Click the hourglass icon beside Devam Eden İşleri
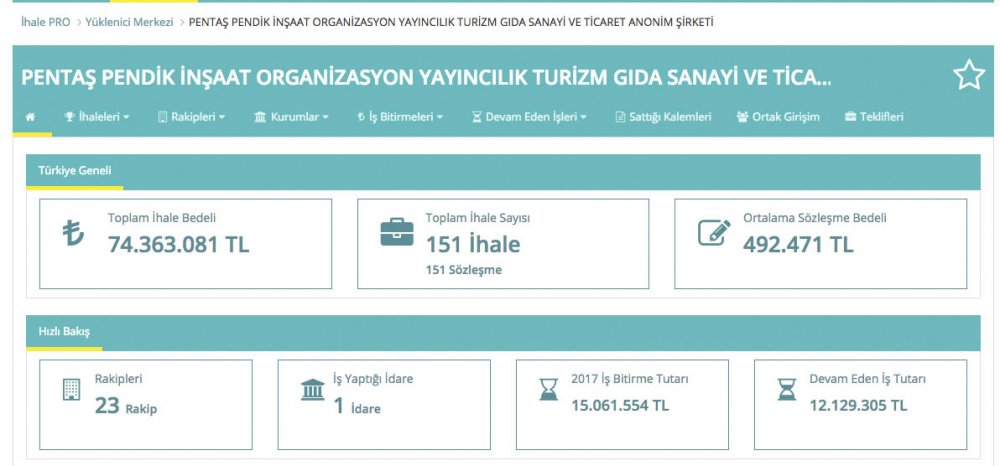1000x466 pixels. pos(476,117)
